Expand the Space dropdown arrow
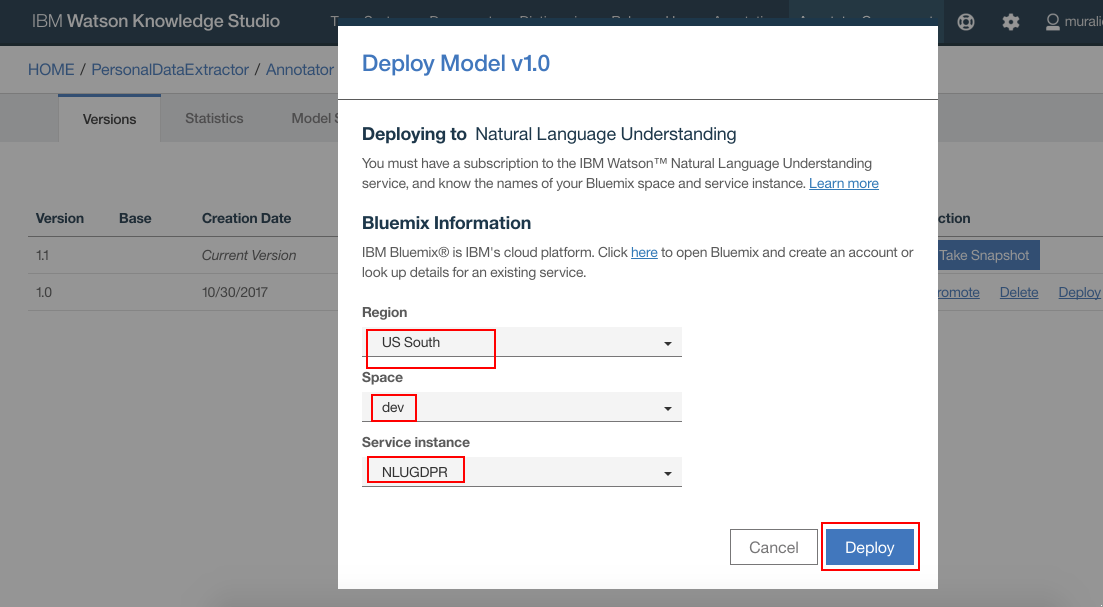 point(668,408)
